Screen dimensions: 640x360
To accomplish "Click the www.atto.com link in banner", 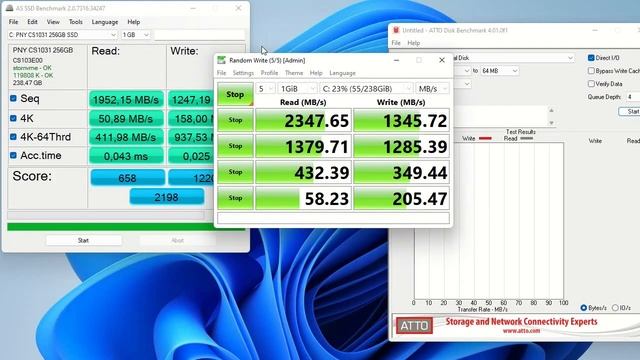I will (521, 331).
